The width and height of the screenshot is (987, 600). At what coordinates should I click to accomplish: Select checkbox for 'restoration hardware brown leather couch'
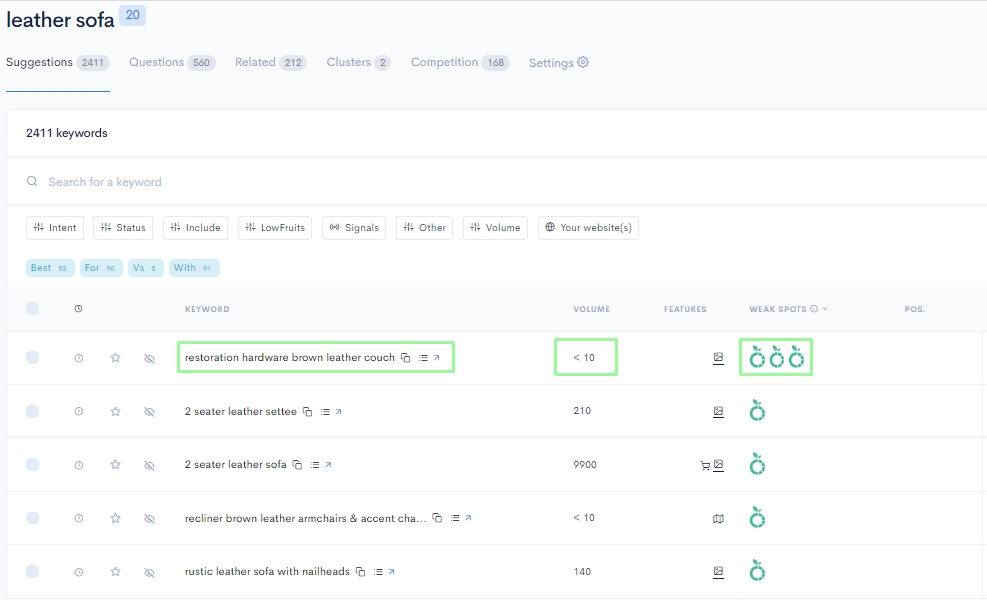click(x=33, y=358)
